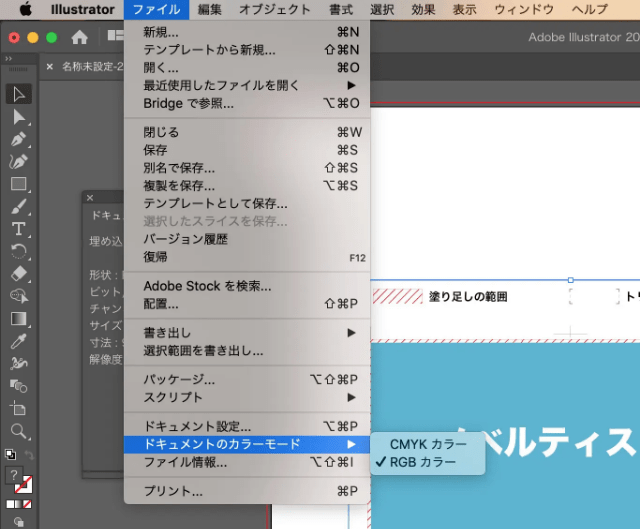
Task: Choose 選択範囲を書き出し...
Action: (x=247, y=351)
